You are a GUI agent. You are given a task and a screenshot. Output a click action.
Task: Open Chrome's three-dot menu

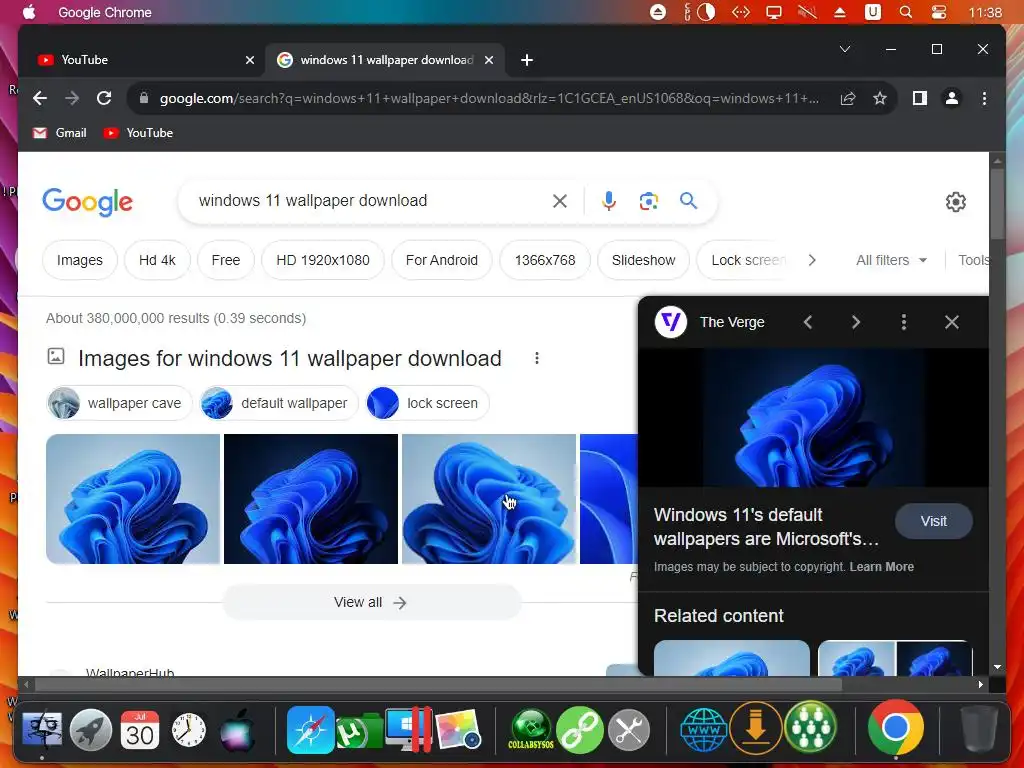coord(984,98)
